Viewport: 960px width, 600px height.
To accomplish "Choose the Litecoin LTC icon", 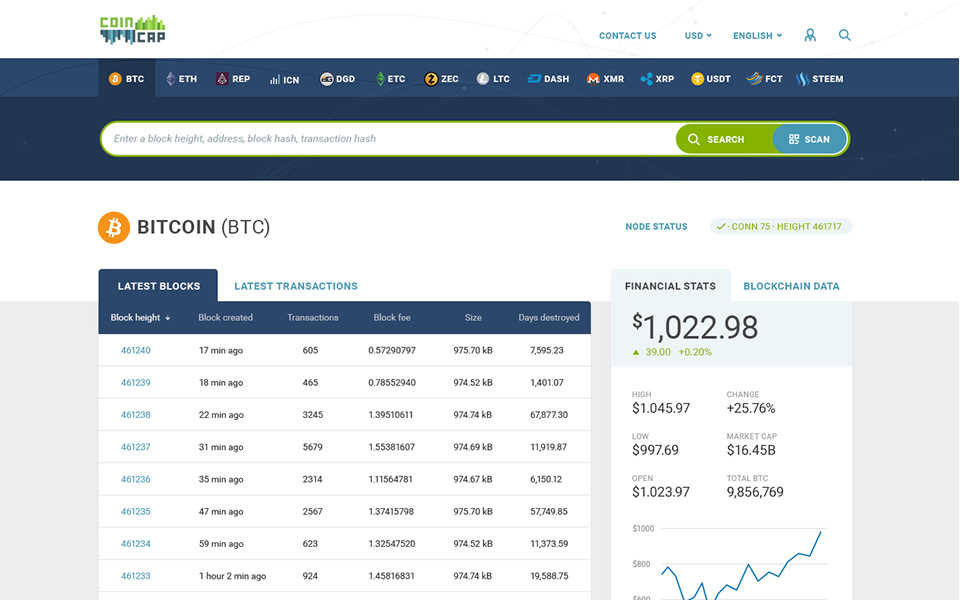I will (483, 79).
